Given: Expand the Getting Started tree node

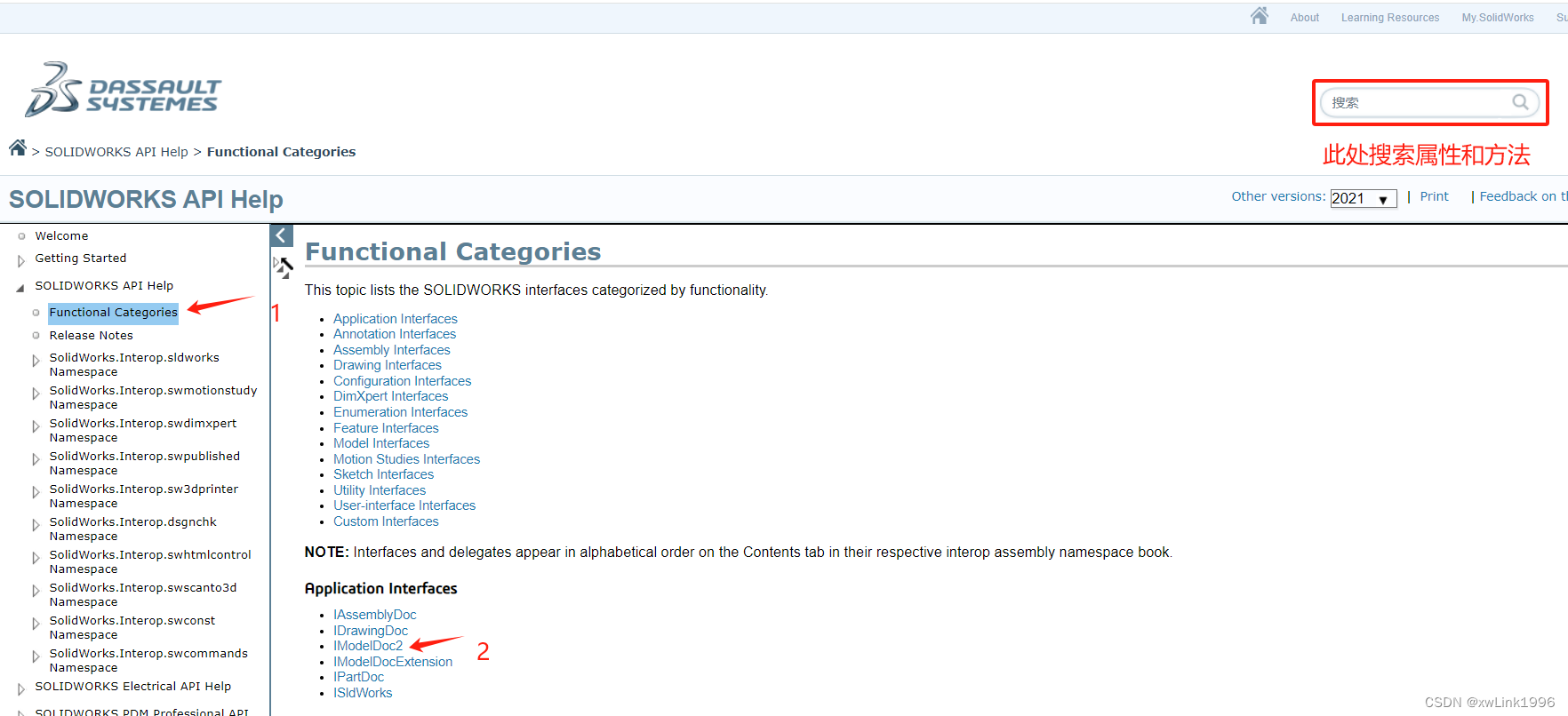Looking at the screenshot, I should (x=21, y=261).
